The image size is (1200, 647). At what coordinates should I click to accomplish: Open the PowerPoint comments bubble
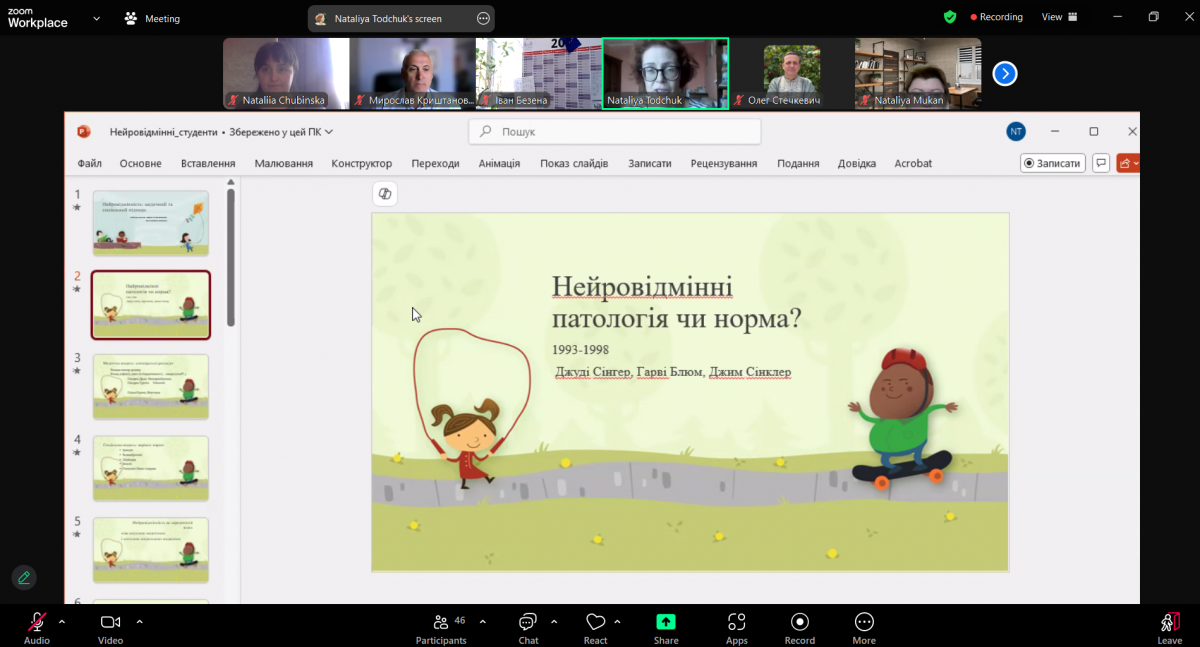1100,162
